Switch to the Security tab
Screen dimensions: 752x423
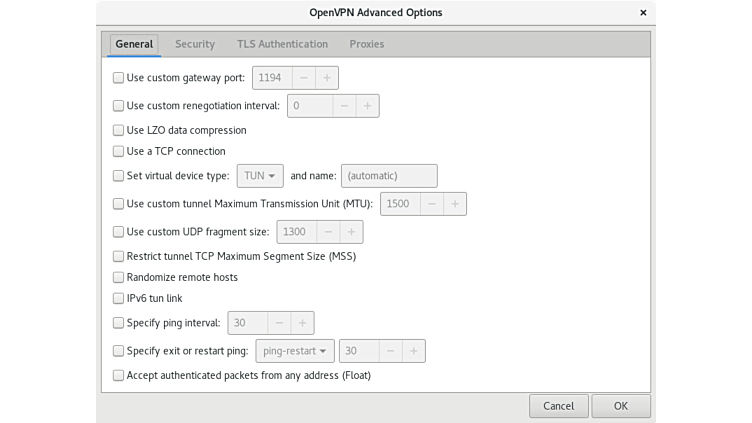tap(195, 44)
